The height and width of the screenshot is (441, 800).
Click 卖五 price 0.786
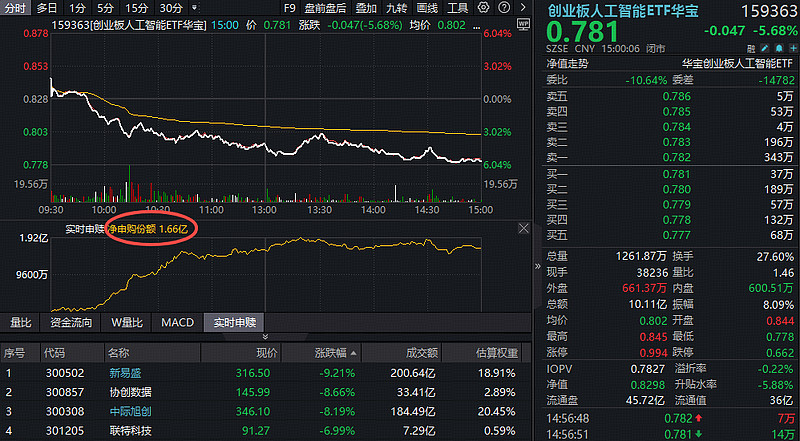pos(677,96)
